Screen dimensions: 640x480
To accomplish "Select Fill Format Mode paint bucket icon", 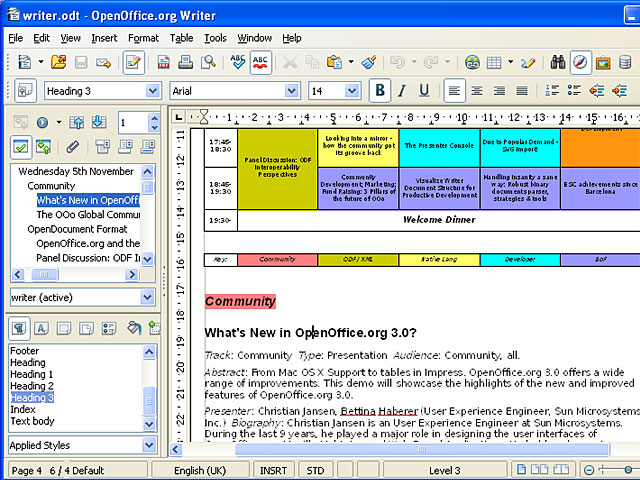I will pyautogui.click(x=134, y=328).
